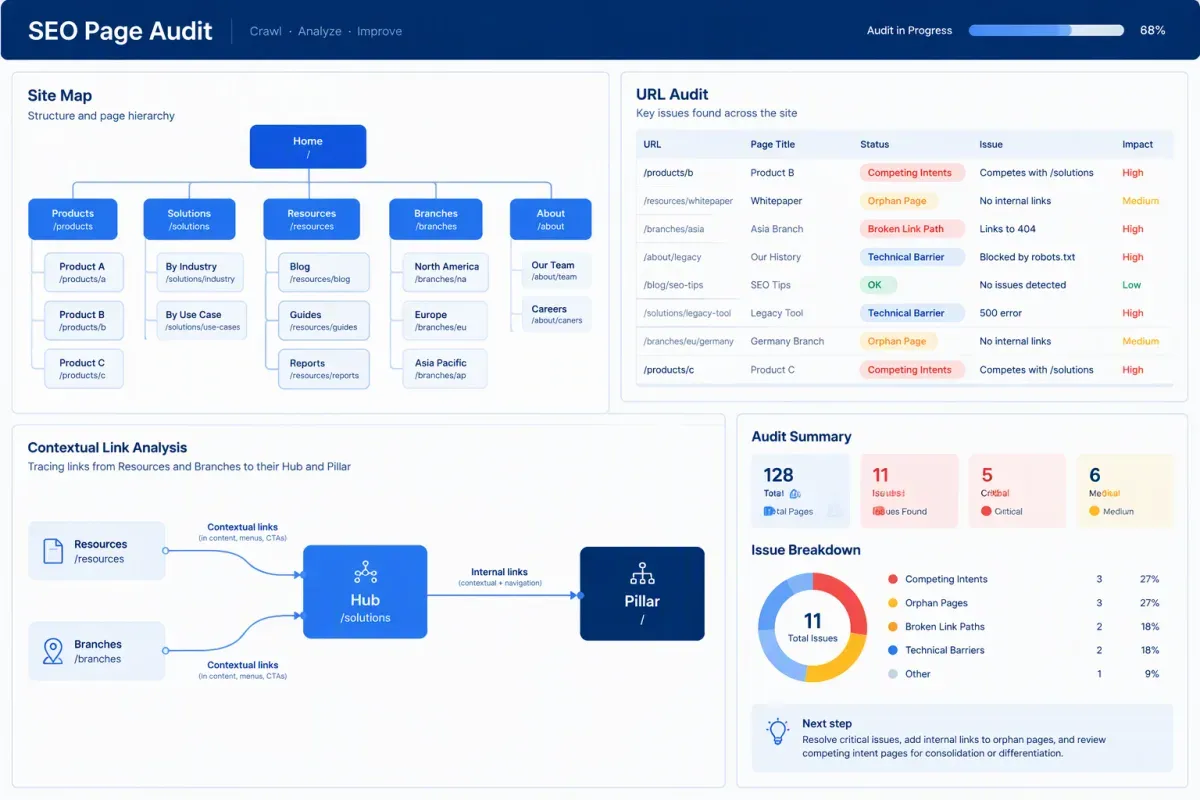The width and height of the screenshot is (1200, 800).
Task: Click the Impact column header
Action: [x=1138, y=144]
